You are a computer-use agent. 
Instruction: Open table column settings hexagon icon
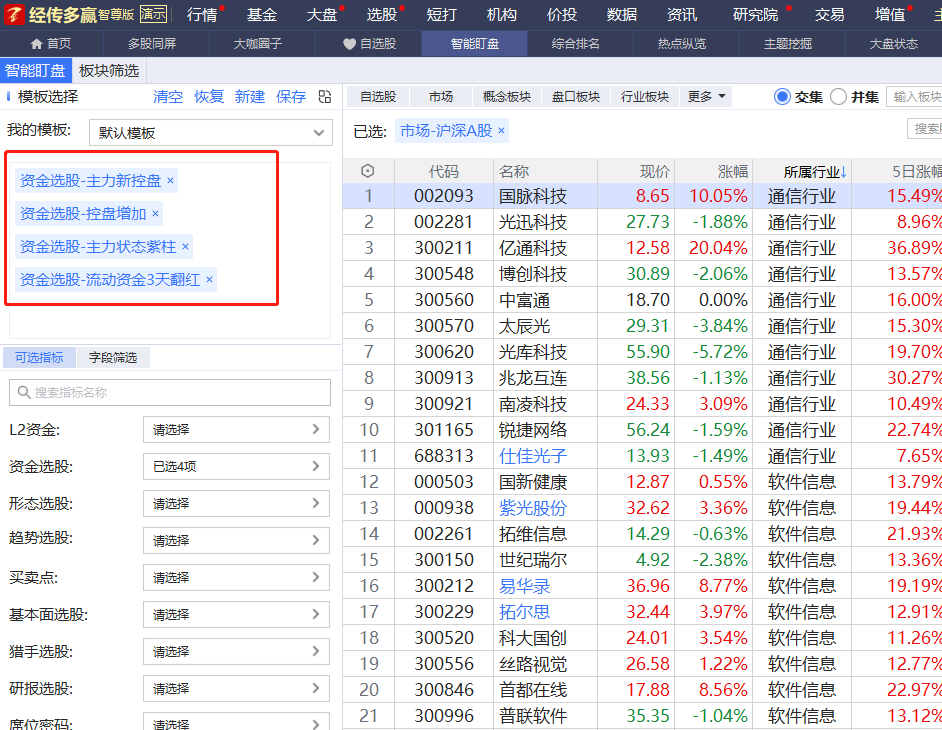[x=368, y=171]
